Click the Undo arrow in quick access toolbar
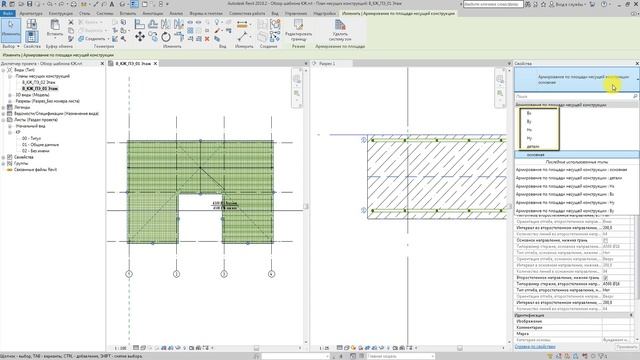The width and height of the screenshot is (640, 360). [x=50, y=4]
